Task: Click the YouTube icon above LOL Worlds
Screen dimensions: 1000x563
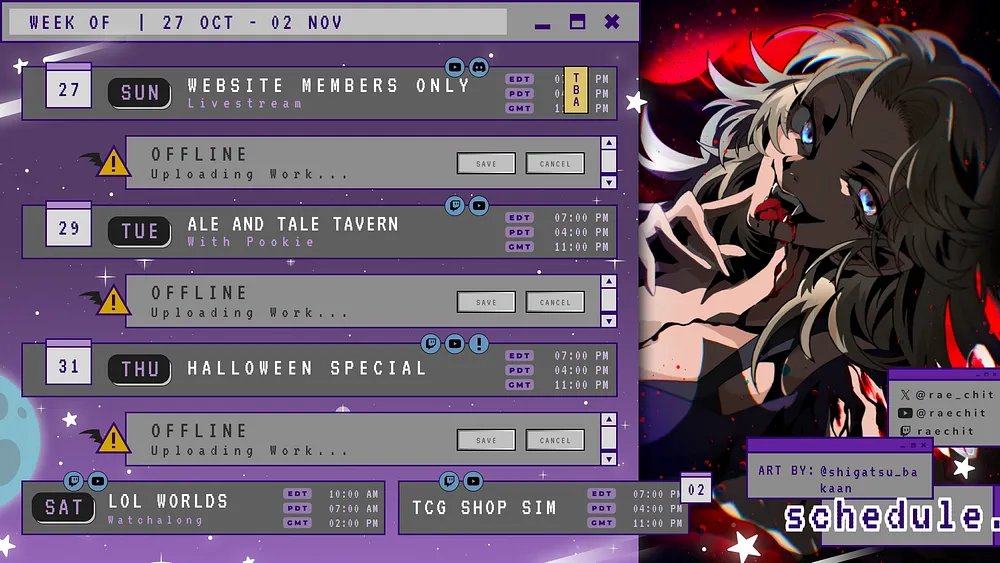Action: click(98, 481)
